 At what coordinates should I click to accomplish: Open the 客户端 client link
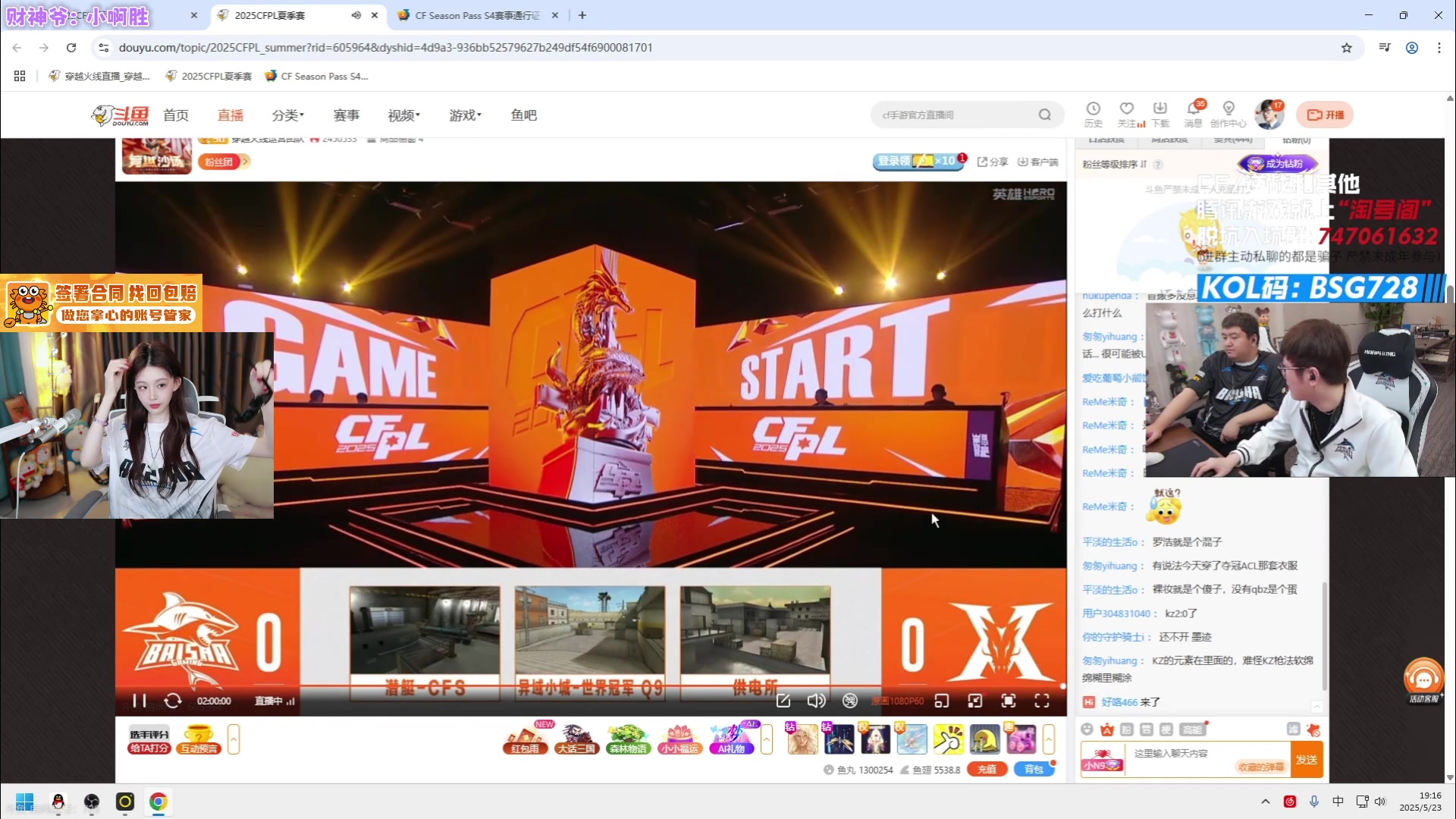(1038, 162)
